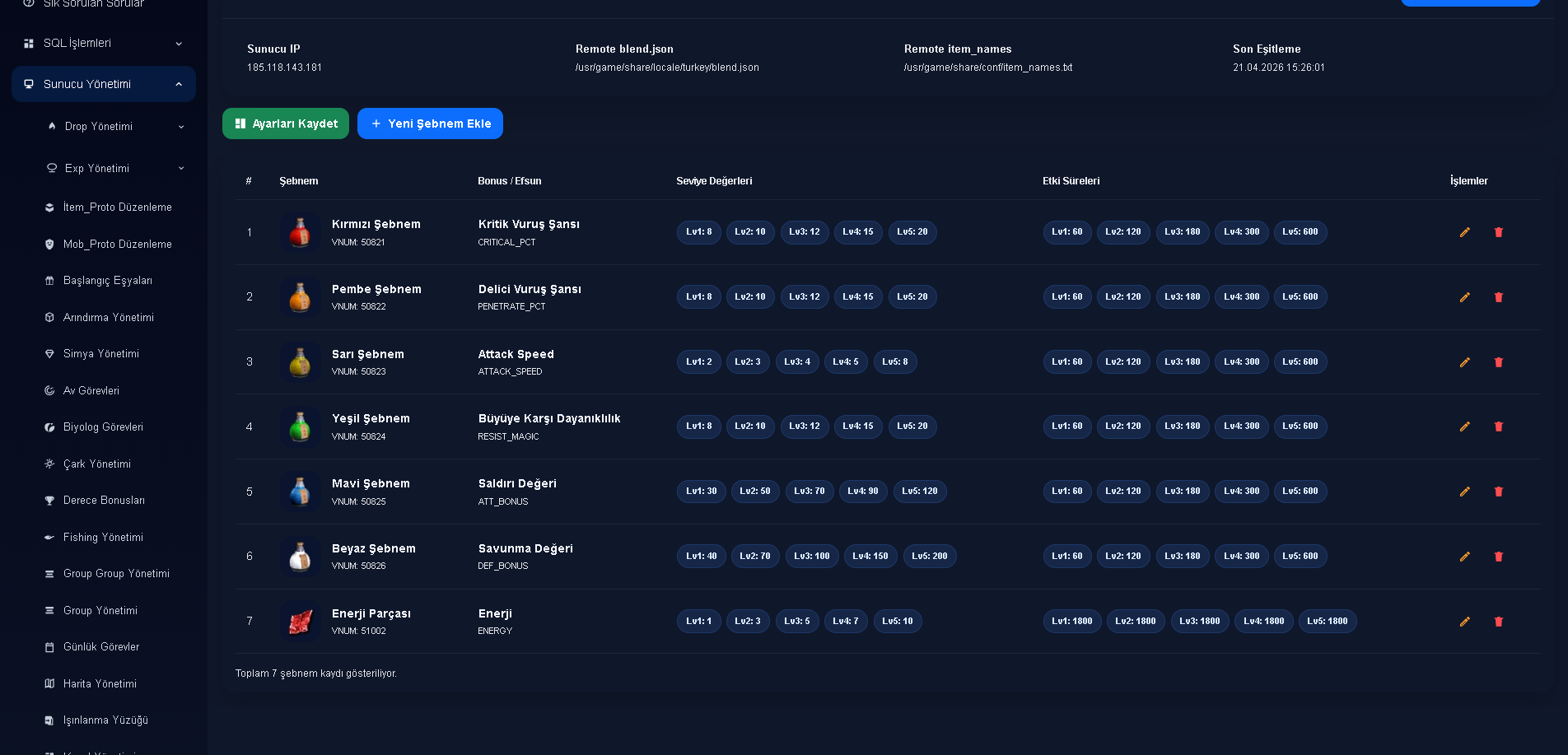The image size is (1568, 755).
Task: Delete the Beyaz Şebnem row
Action: (1498, 557)
